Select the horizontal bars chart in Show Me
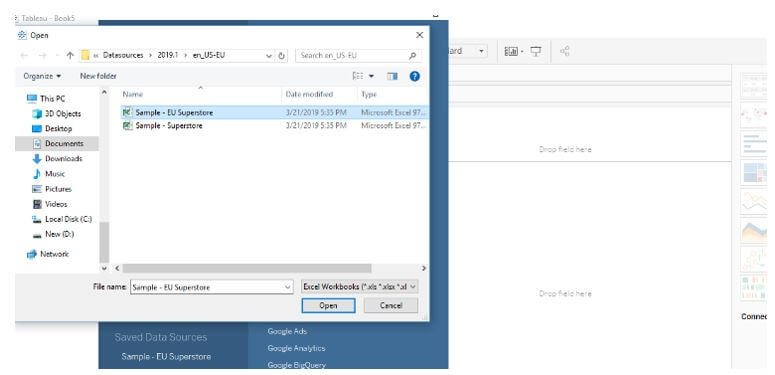775x375 pixels. (x=753, y=143)
